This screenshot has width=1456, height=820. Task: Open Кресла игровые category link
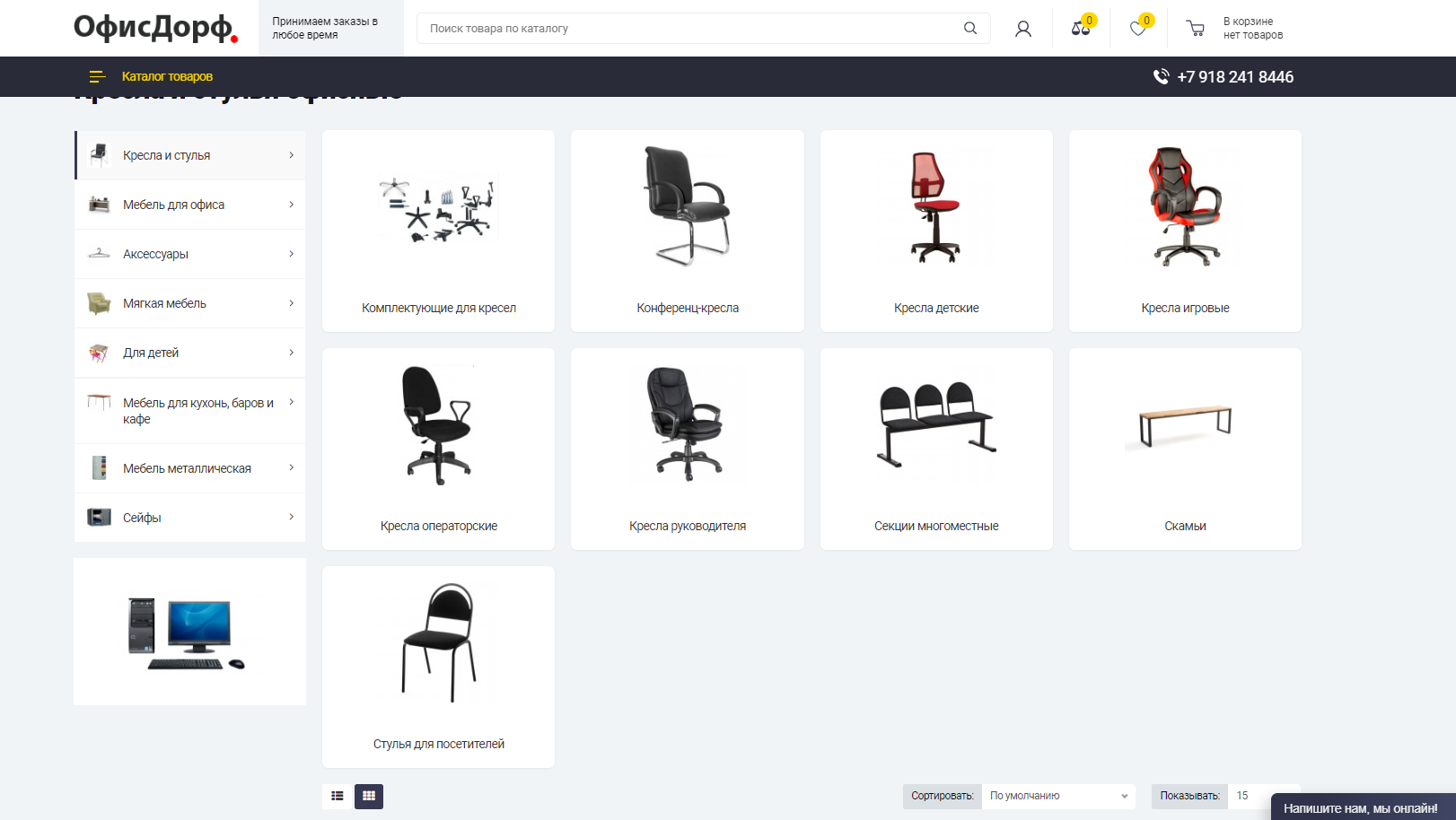tap(1185, 308)
